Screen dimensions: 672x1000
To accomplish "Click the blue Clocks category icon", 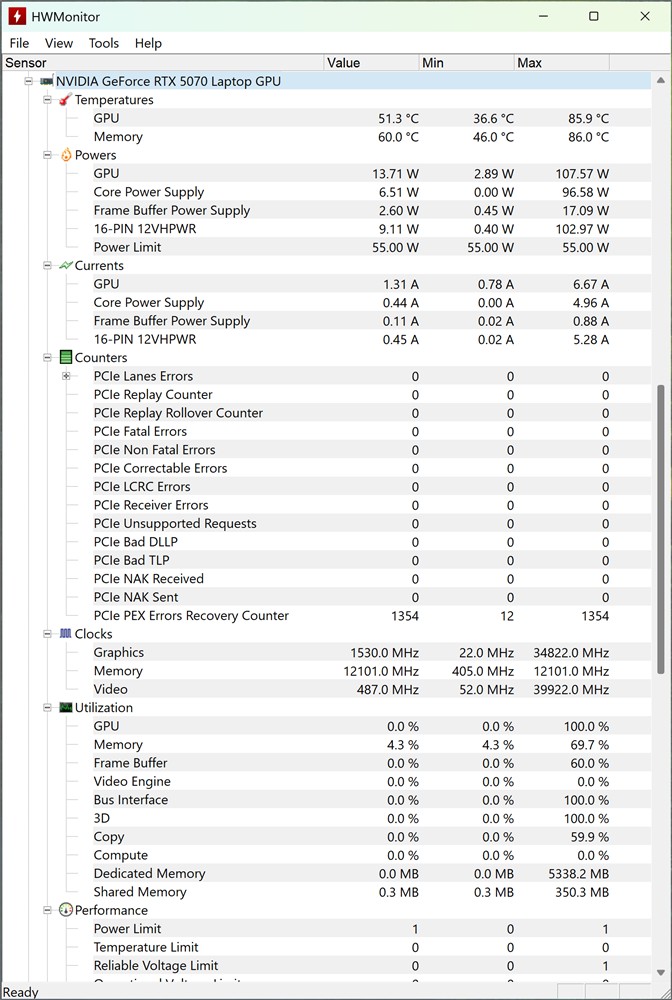I will [65, 634].
